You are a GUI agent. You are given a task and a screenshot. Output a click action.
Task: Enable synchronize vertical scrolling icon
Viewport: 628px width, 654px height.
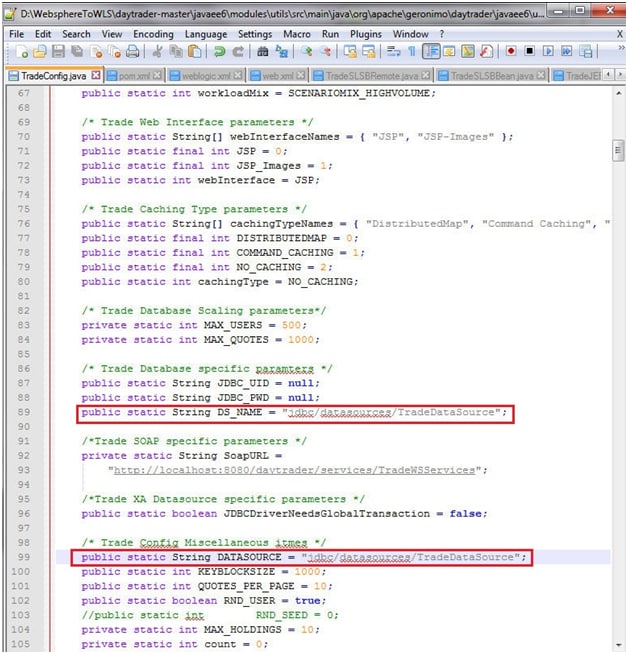350,51
